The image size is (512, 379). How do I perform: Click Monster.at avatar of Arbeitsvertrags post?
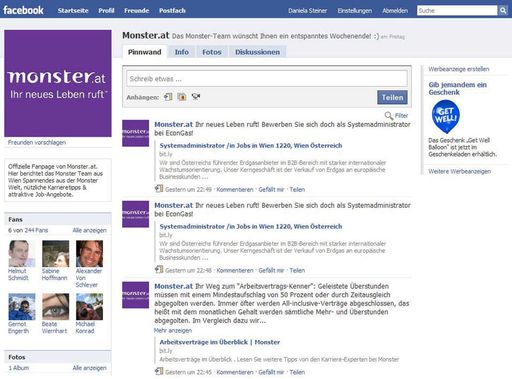click(135, 295)
